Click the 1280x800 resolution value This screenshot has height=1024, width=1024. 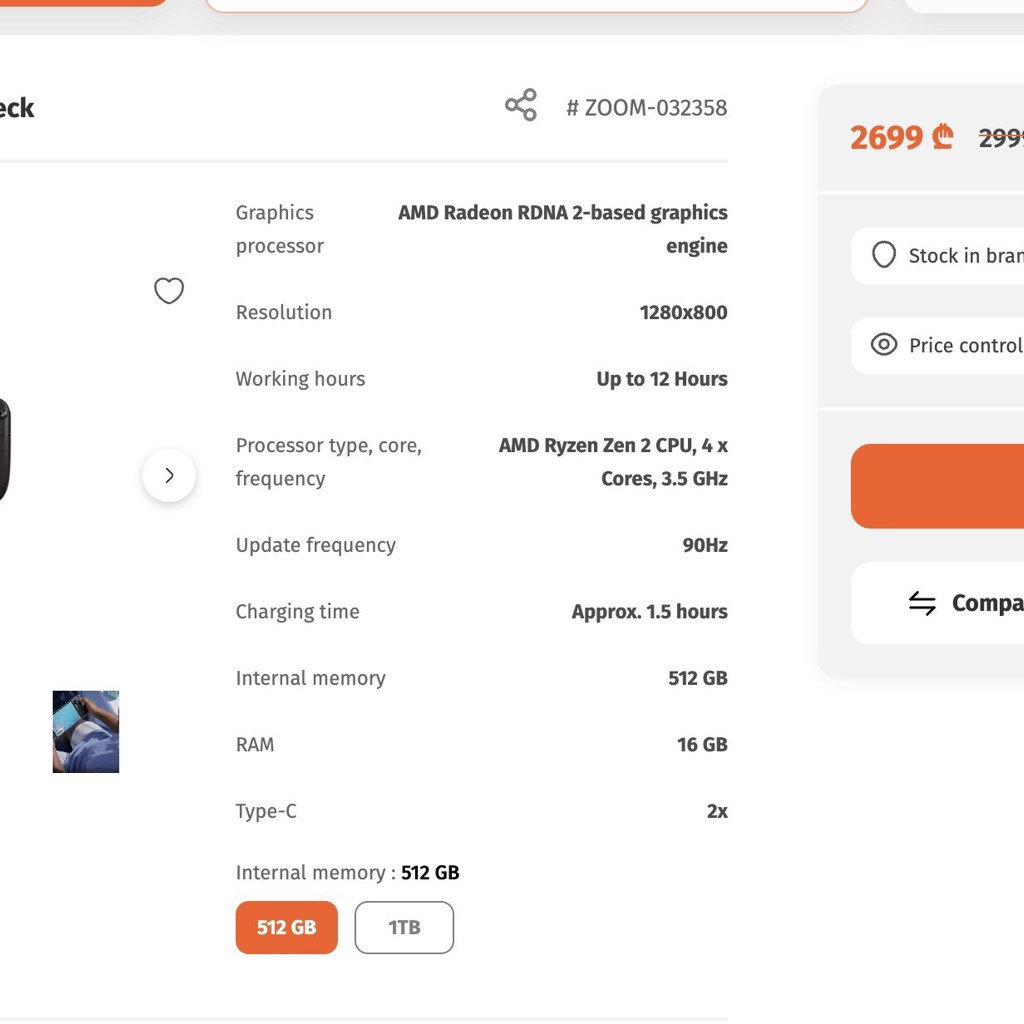coord(683,312)
